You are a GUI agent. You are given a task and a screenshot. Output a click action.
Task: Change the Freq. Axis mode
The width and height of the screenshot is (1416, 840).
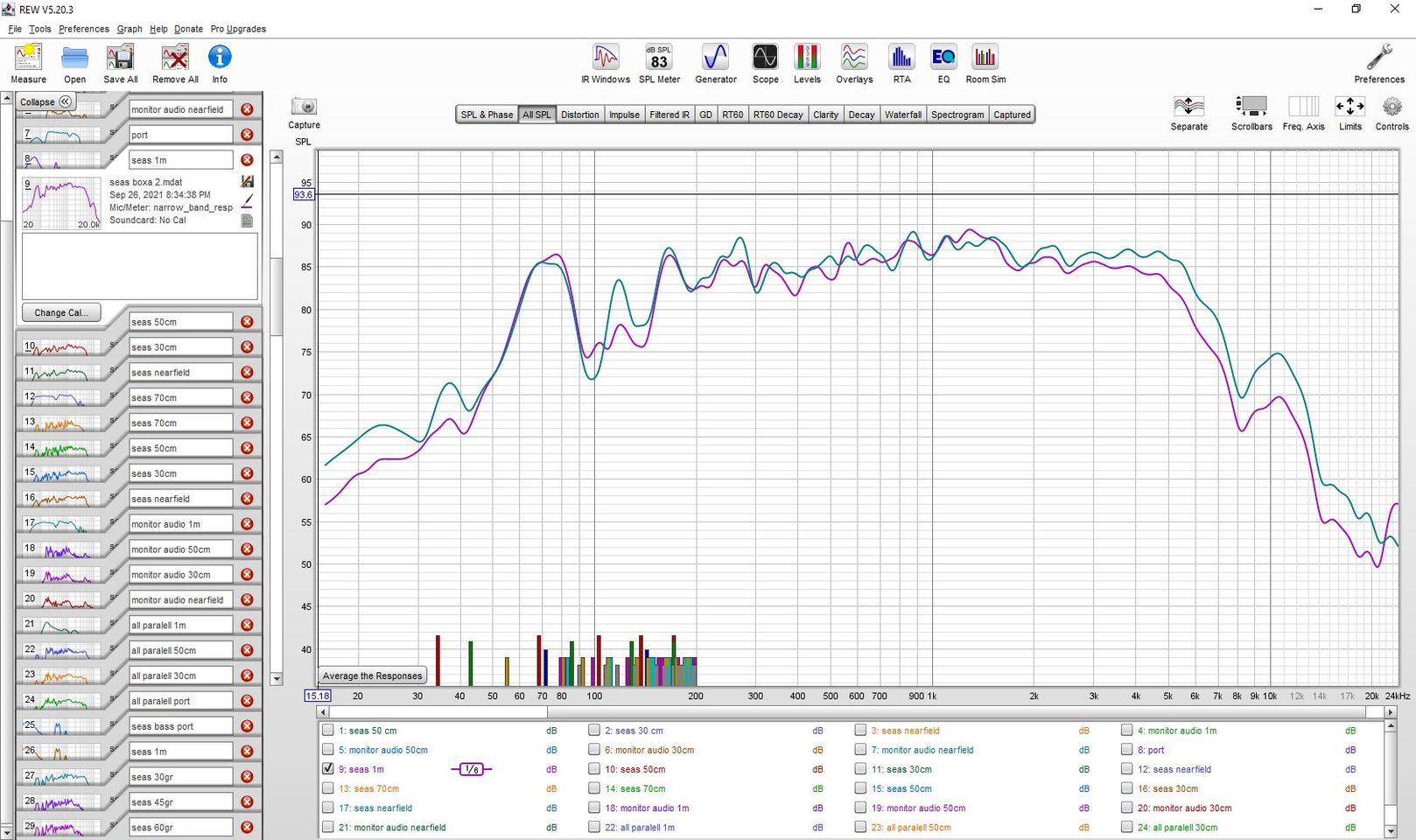[1303, 113]
